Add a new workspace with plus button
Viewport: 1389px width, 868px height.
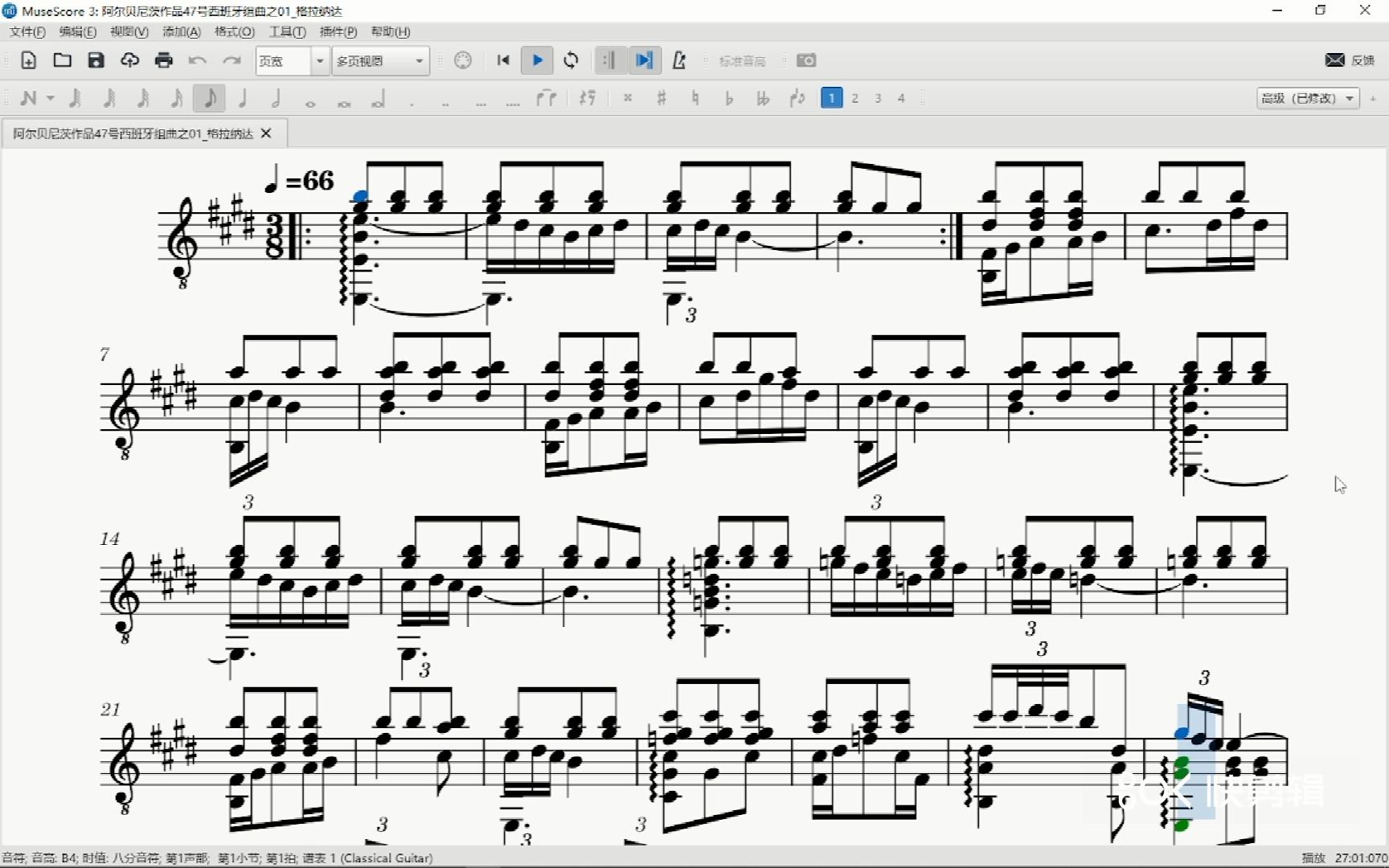[1373, 98]
